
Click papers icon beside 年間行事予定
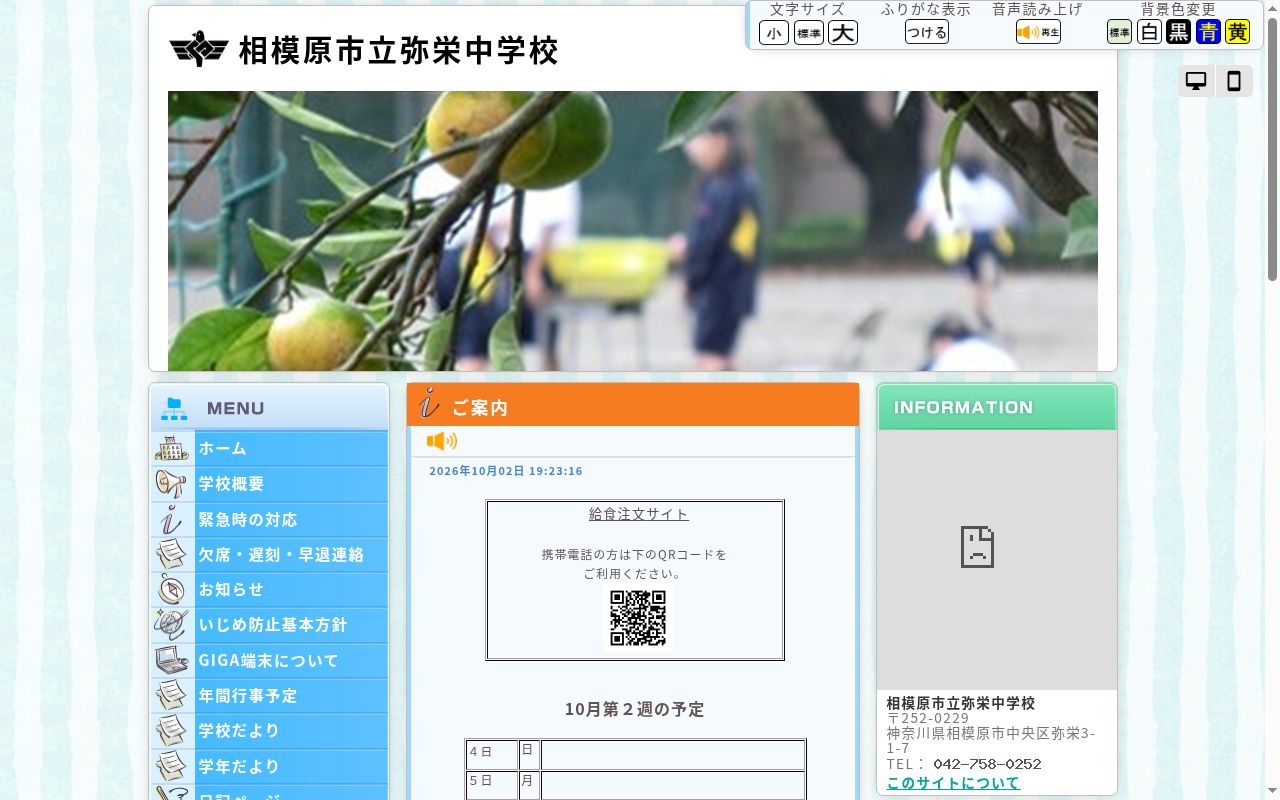click(x=172, y=696)
